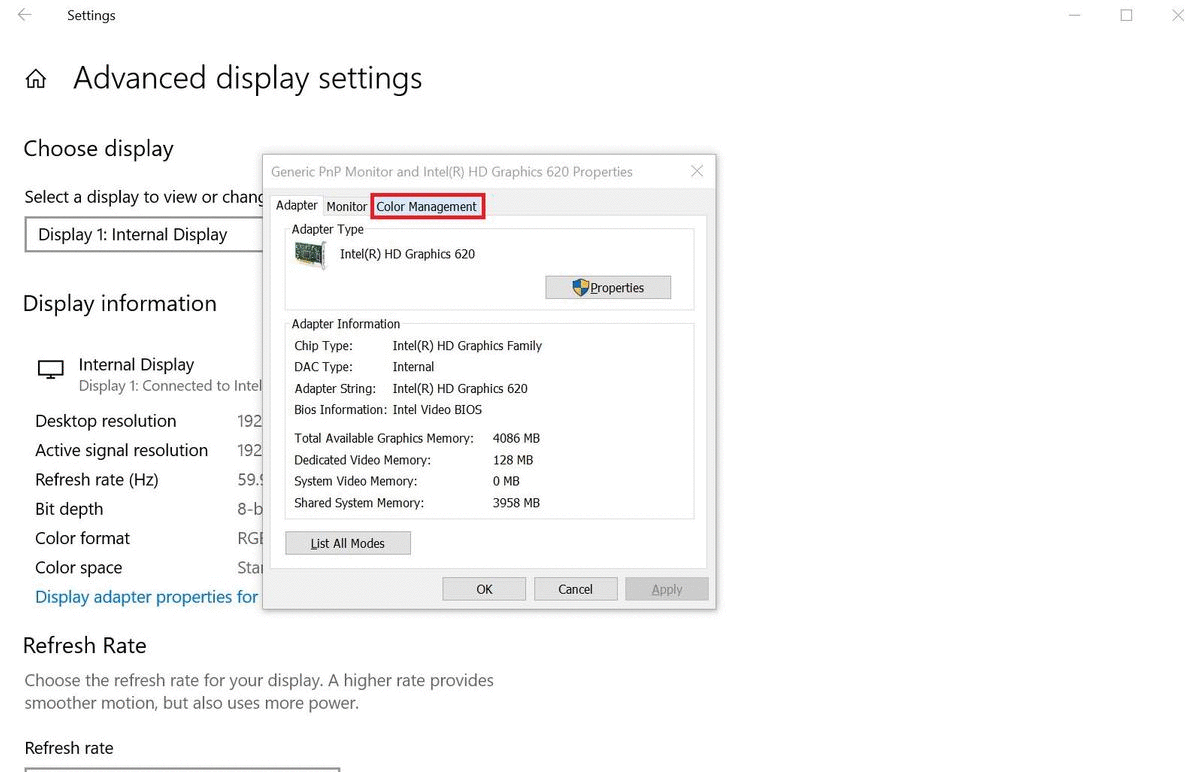Click the Intel graphics card adapter icon

[x=309, y=254]
